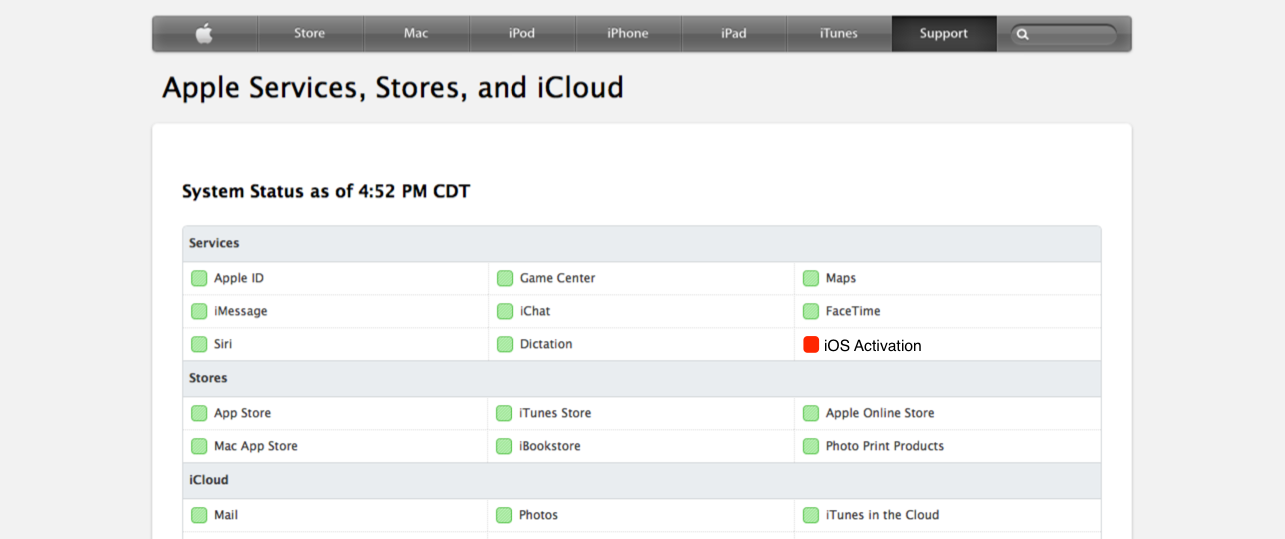Click the red iOS Activation status indicator
The image size is (1285, 539).
811,345
